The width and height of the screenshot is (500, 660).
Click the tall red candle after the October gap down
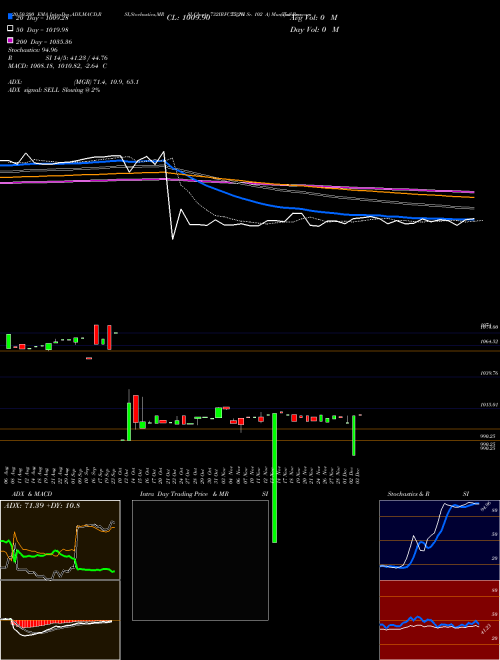[136, 409]
